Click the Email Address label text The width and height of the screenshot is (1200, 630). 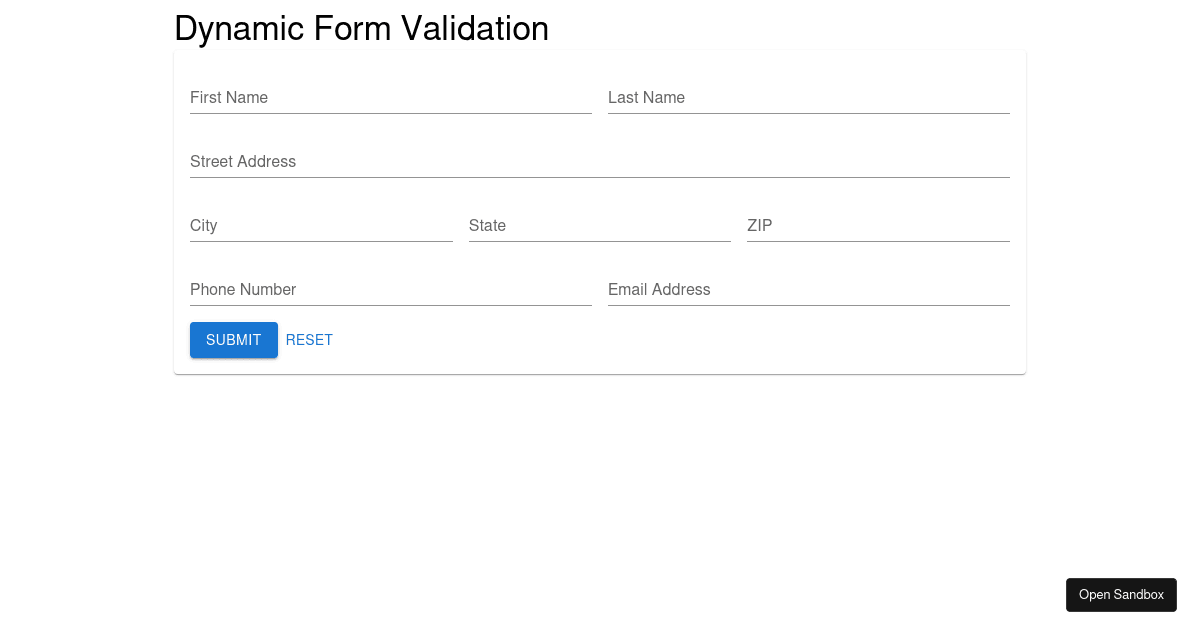(659, 289)
